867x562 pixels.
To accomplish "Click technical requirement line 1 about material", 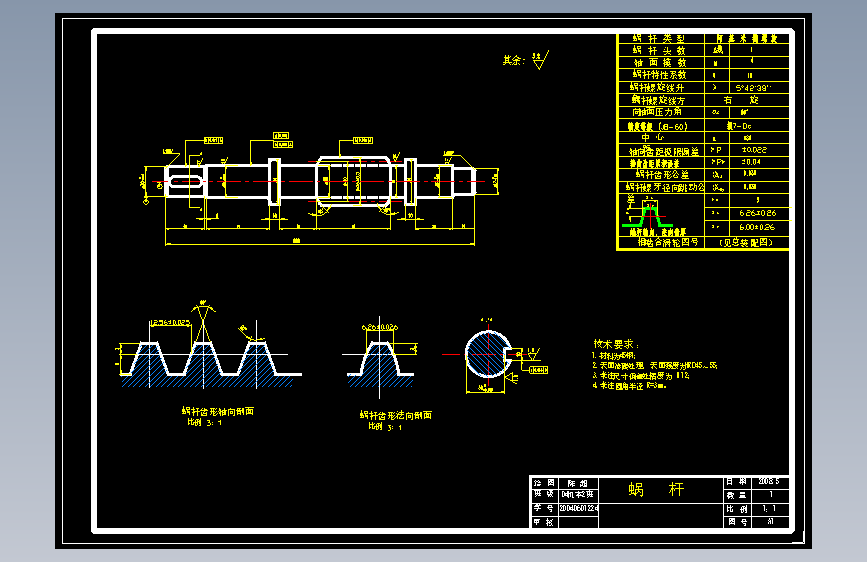I will (614, 356).
